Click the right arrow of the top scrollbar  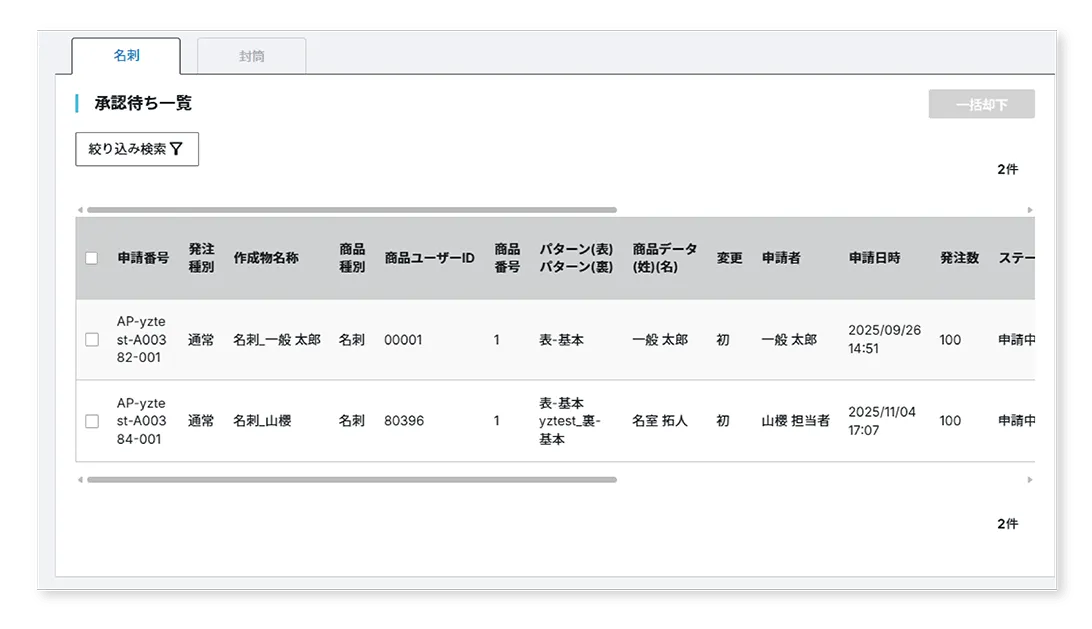(x=1030, y=210)
